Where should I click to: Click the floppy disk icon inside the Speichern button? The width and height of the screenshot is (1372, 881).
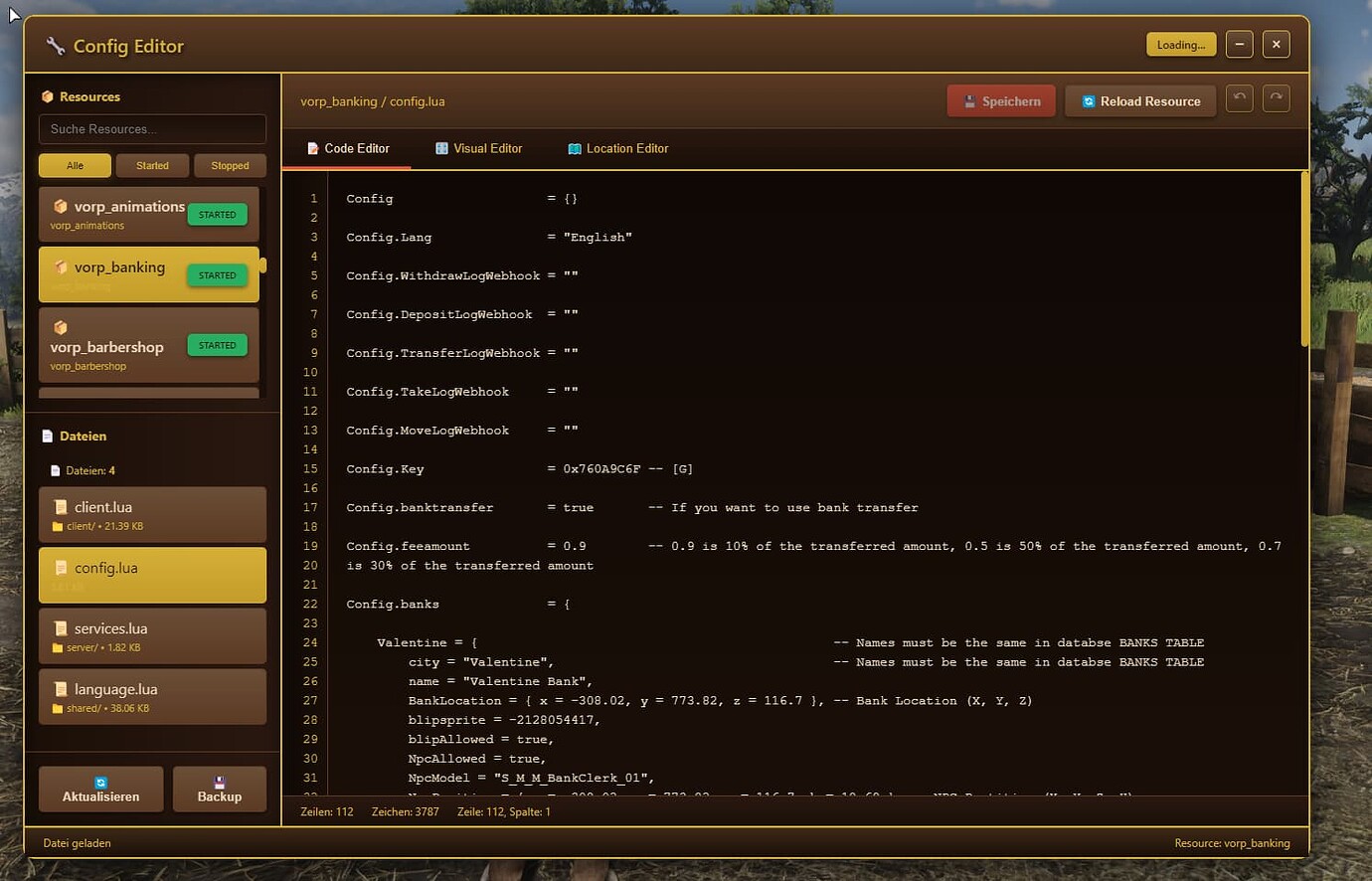point(971,100)
